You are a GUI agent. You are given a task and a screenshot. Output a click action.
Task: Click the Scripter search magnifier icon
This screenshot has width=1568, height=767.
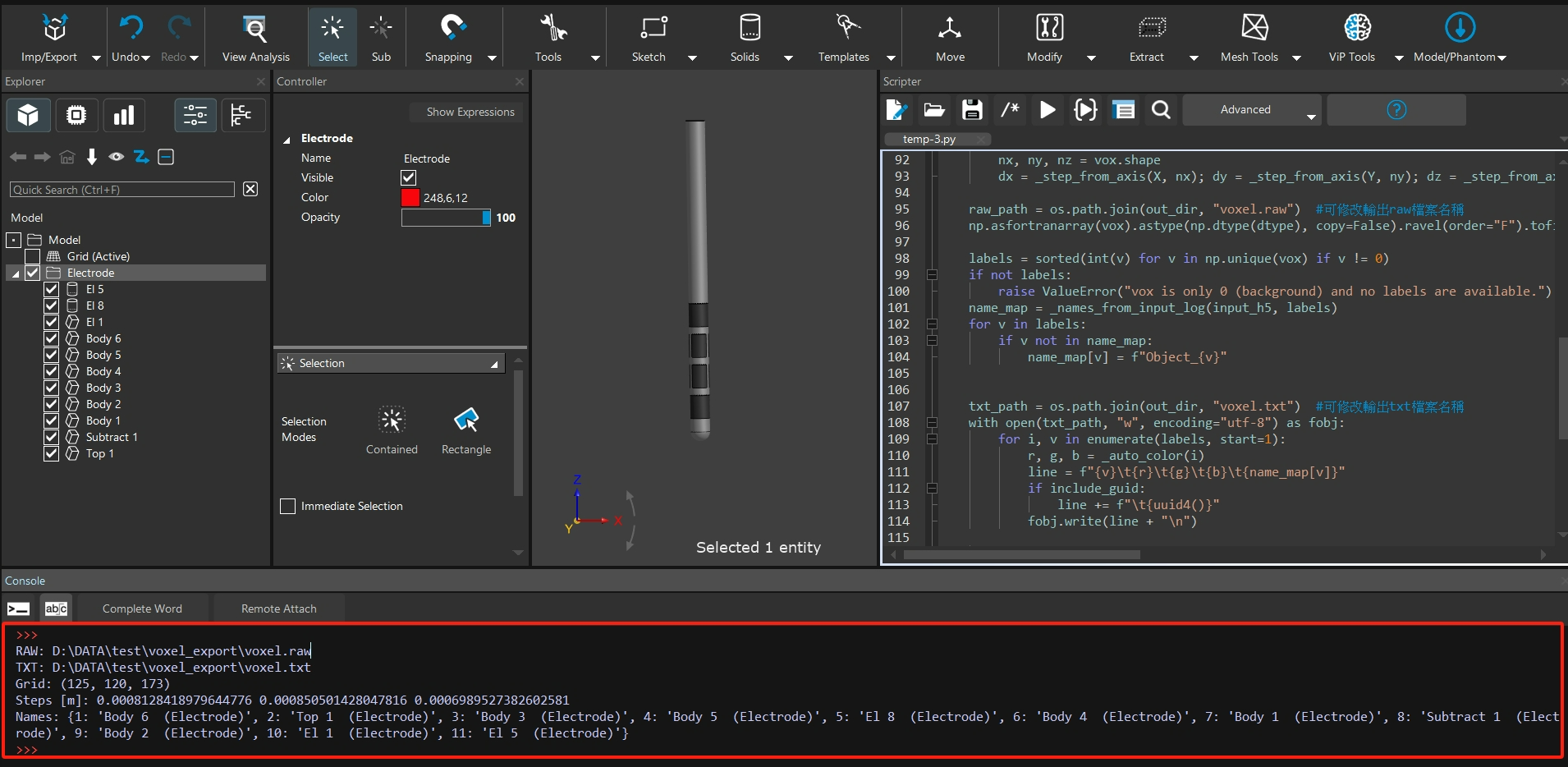[x=1161, y=110]
